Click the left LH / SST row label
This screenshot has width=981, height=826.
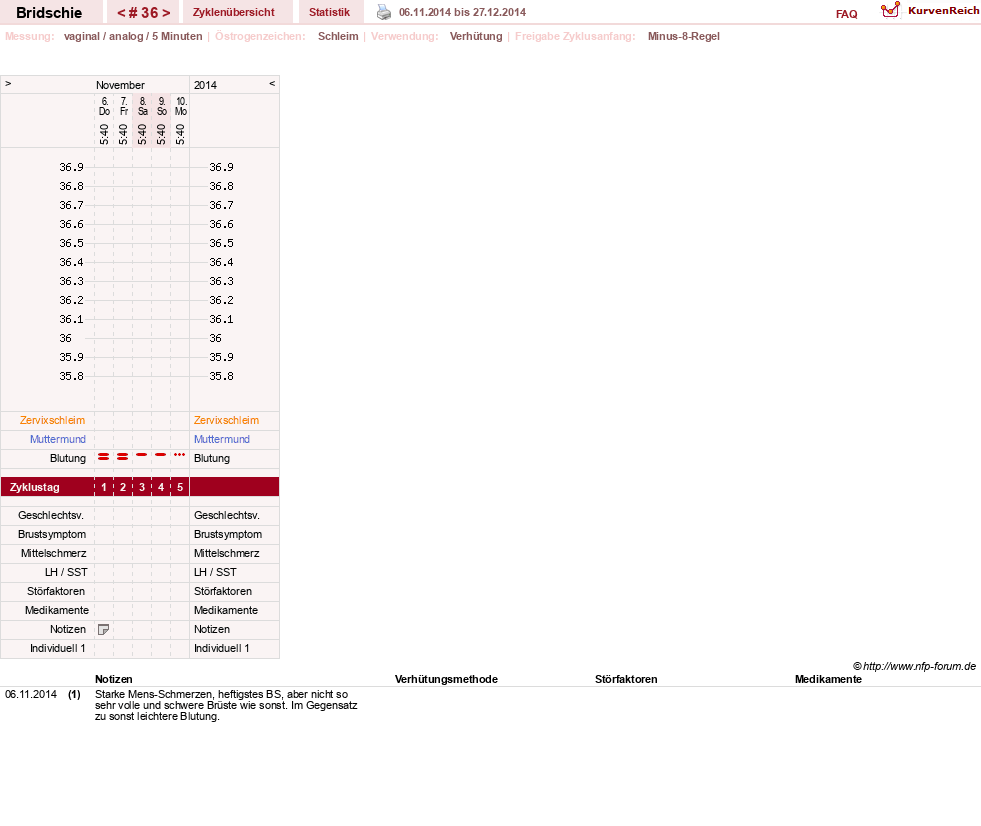(66, 572)
